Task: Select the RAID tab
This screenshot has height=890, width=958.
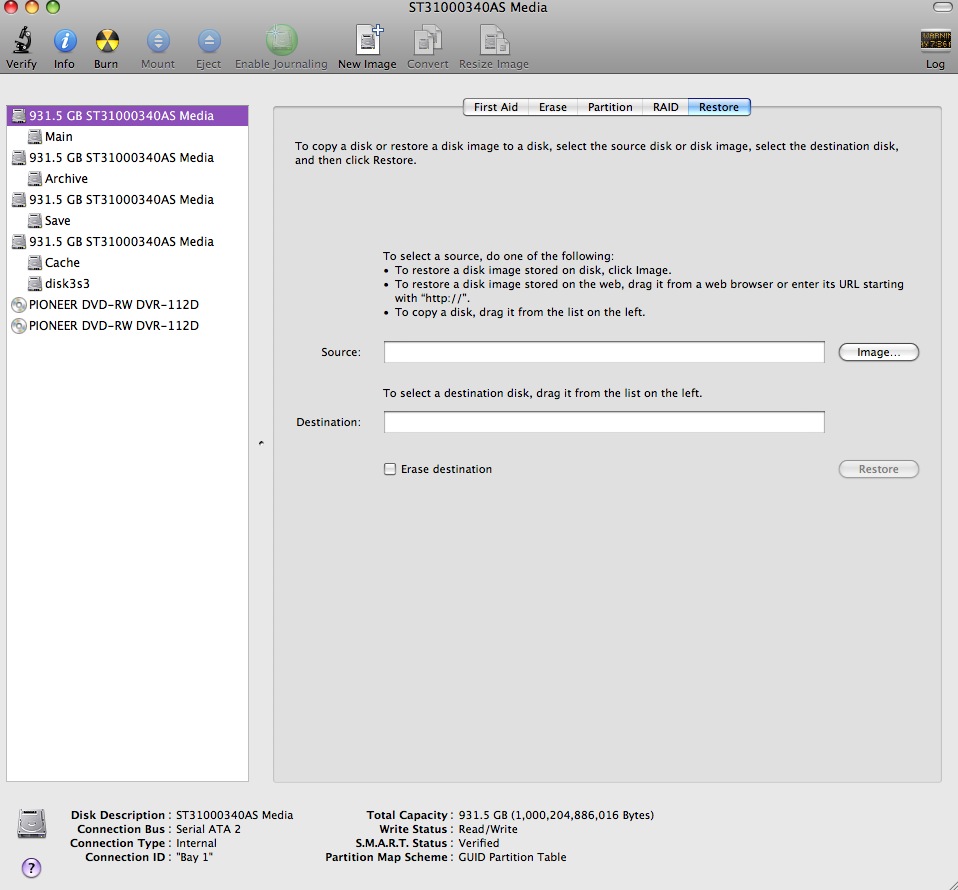Action: [665, 107]
